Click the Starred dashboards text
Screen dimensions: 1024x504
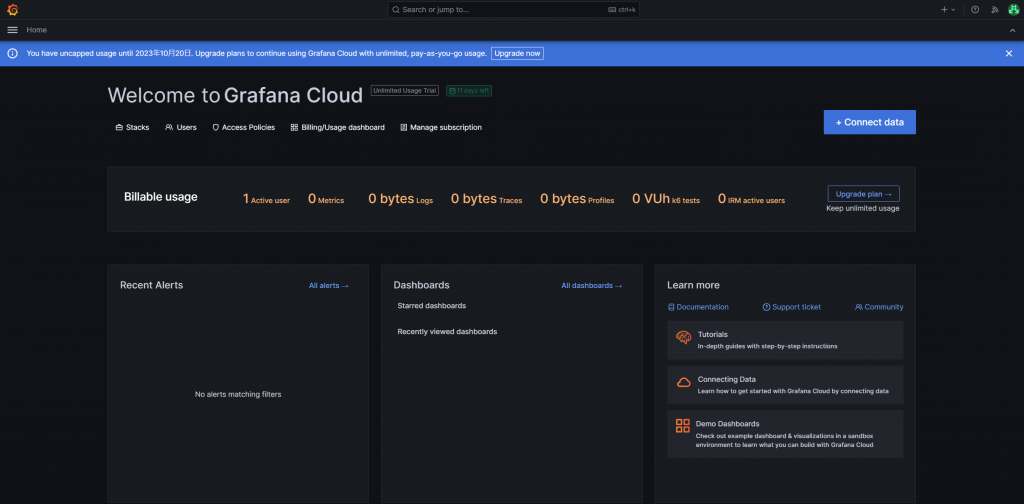click(x=432, y=306)
